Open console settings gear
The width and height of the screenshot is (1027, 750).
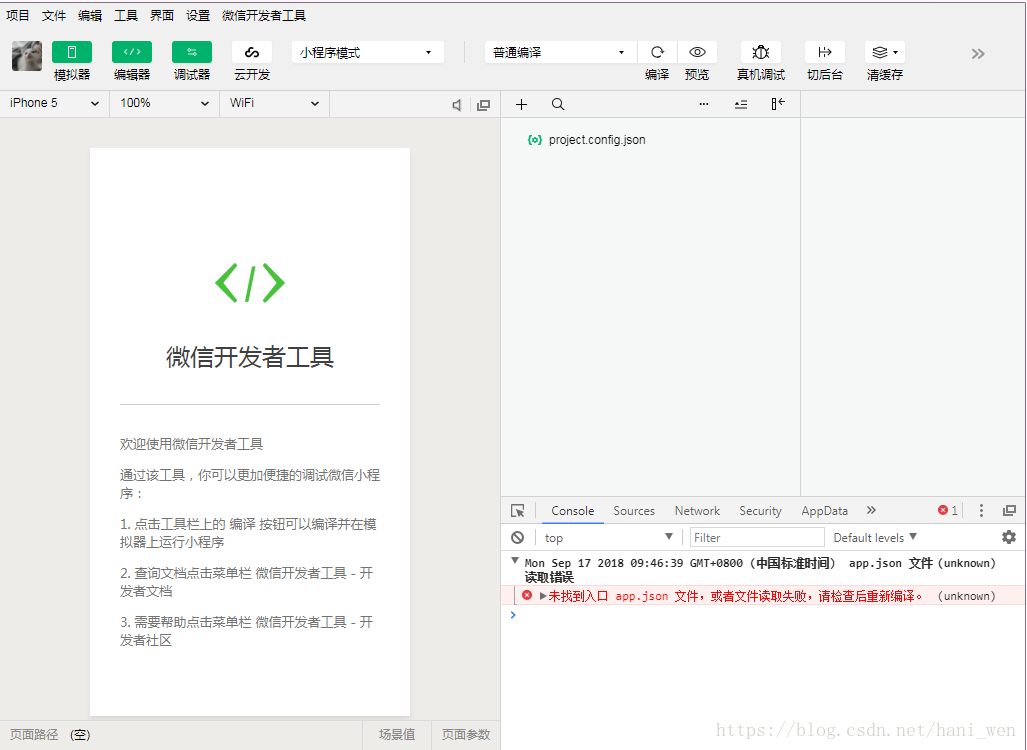pyautogui.click(x=1009, y=537)
